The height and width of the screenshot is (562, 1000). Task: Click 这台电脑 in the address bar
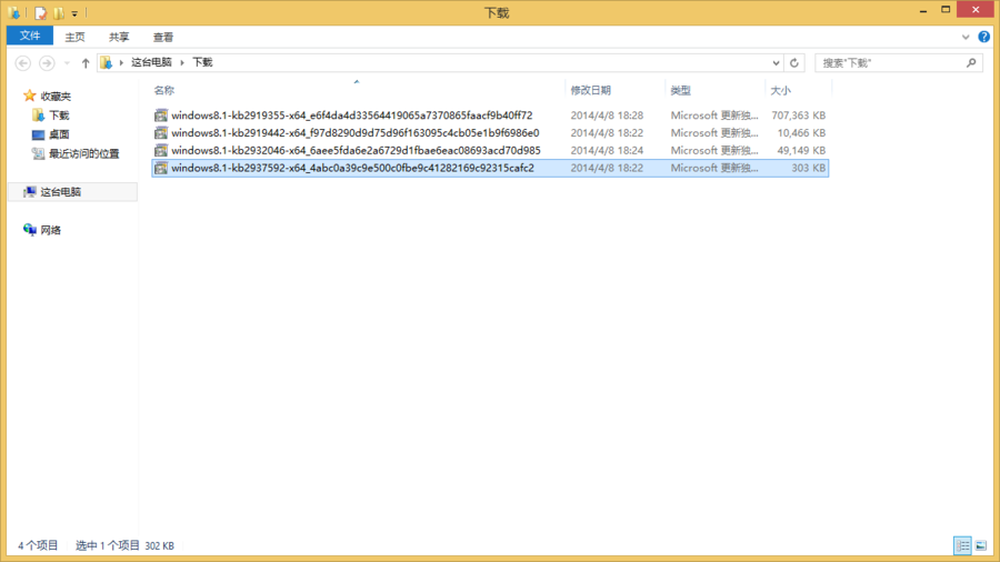(152, 62)
